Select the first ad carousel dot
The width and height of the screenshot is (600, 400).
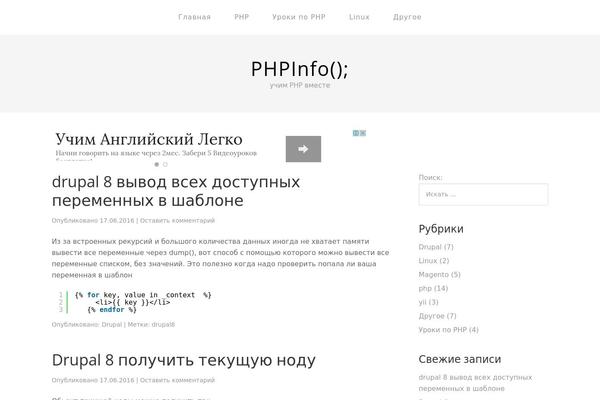(157, 165)
